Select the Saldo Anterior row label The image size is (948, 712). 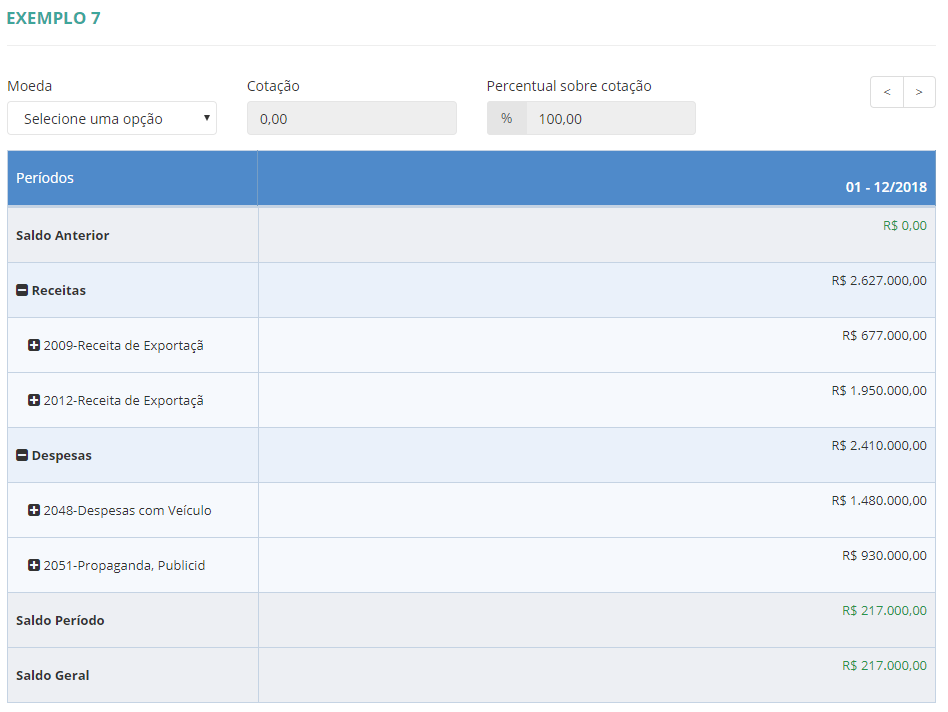pyautogui.click(x=62, y=236)
